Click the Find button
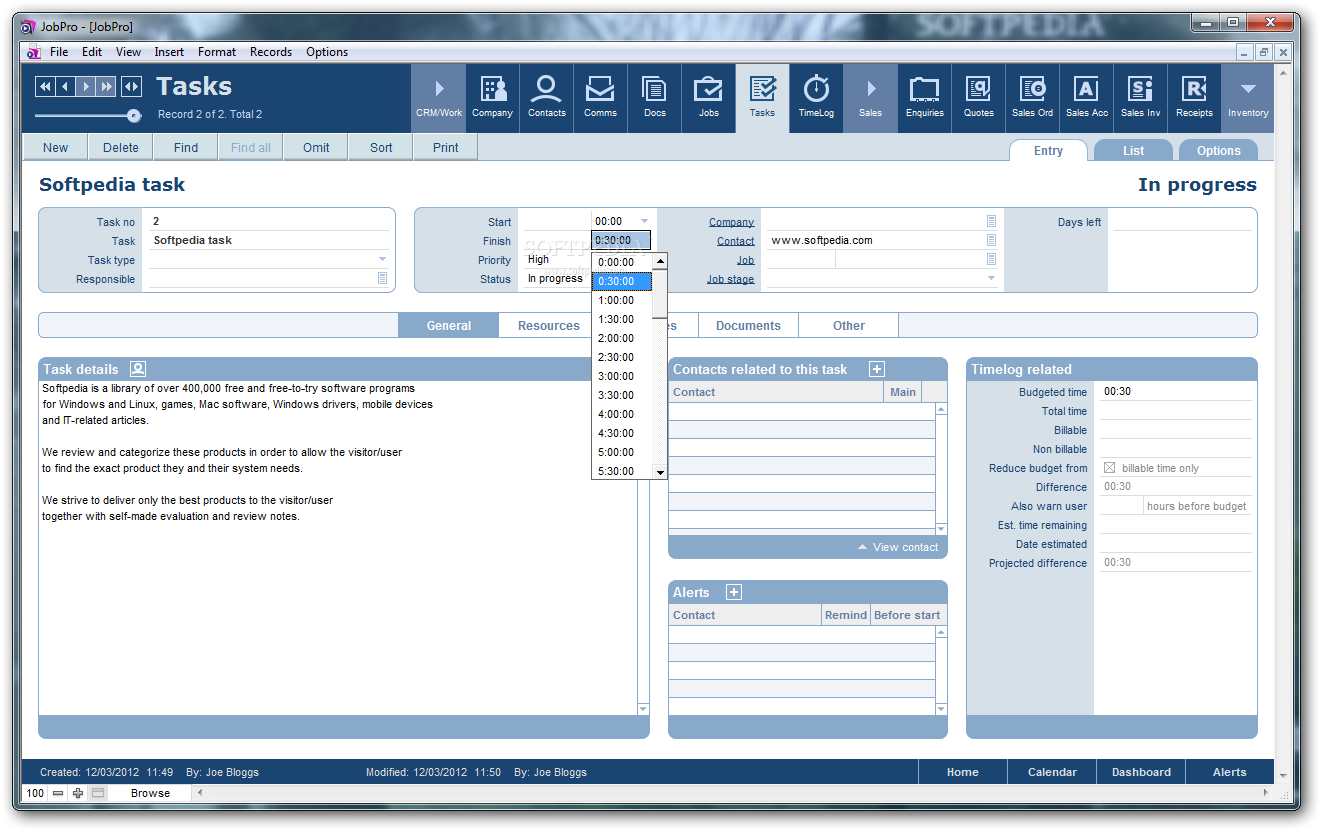This screenshot has width=1321, height=831. coord(186,148)
